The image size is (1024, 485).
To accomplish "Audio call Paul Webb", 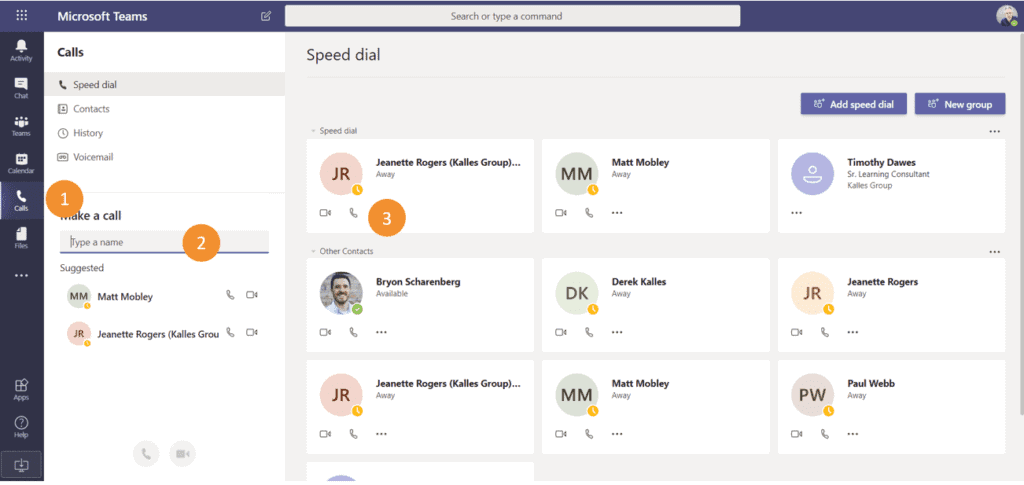I will coord(825,434).
